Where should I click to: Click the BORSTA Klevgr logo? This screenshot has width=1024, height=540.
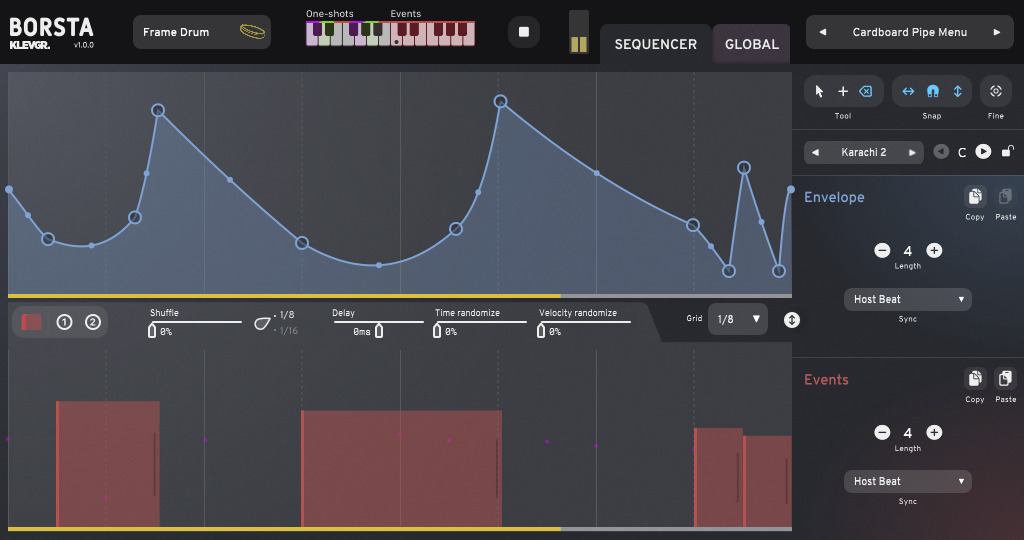coord(51,33)
